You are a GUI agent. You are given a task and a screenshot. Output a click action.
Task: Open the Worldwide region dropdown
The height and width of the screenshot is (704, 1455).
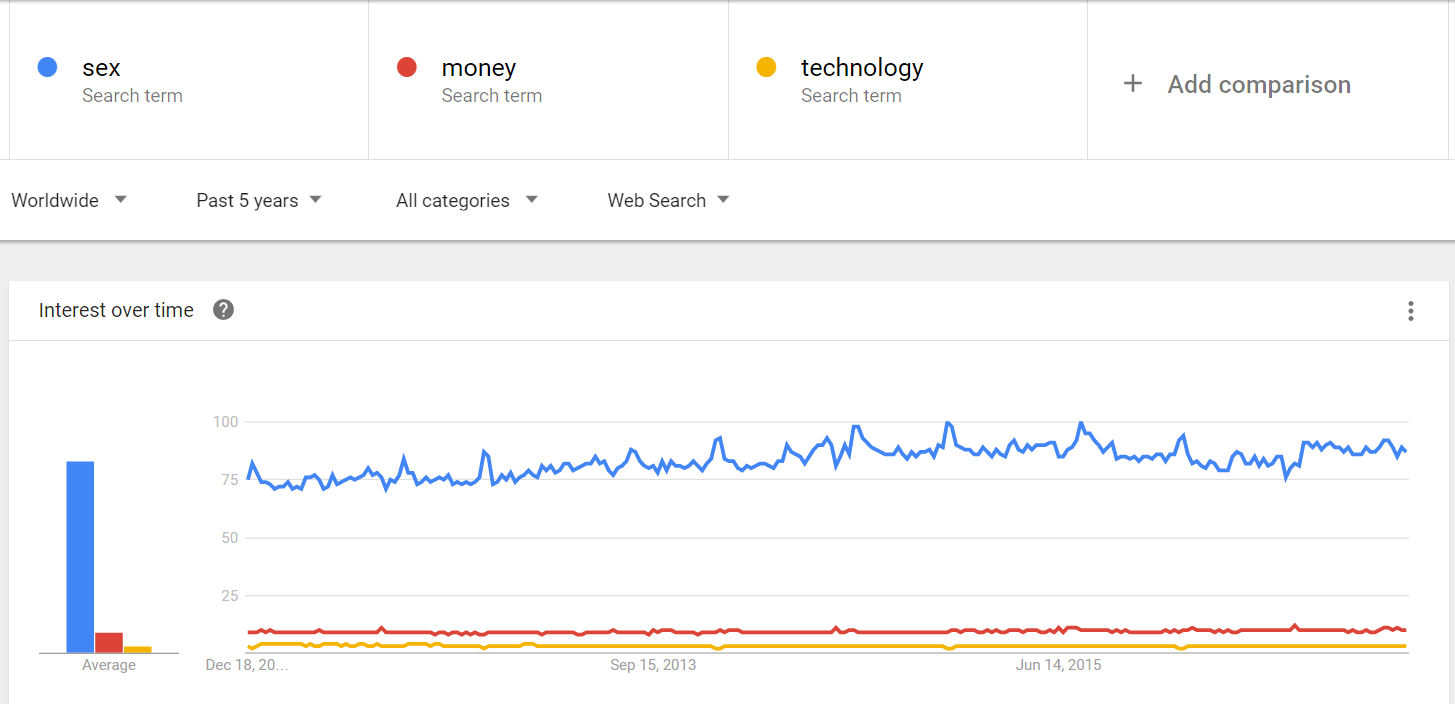point(69,200)
